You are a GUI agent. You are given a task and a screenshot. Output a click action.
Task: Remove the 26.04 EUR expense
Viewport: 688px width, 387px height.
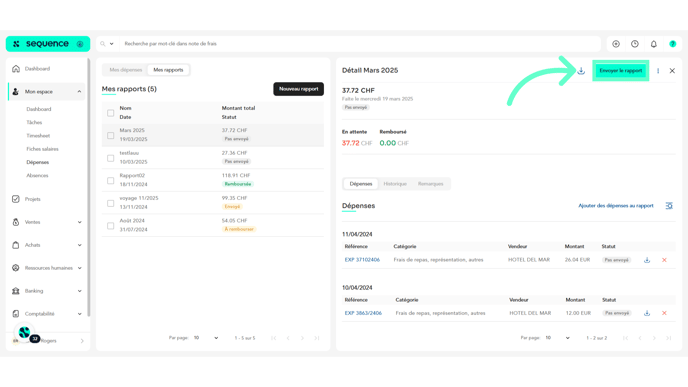pos(664,260)
